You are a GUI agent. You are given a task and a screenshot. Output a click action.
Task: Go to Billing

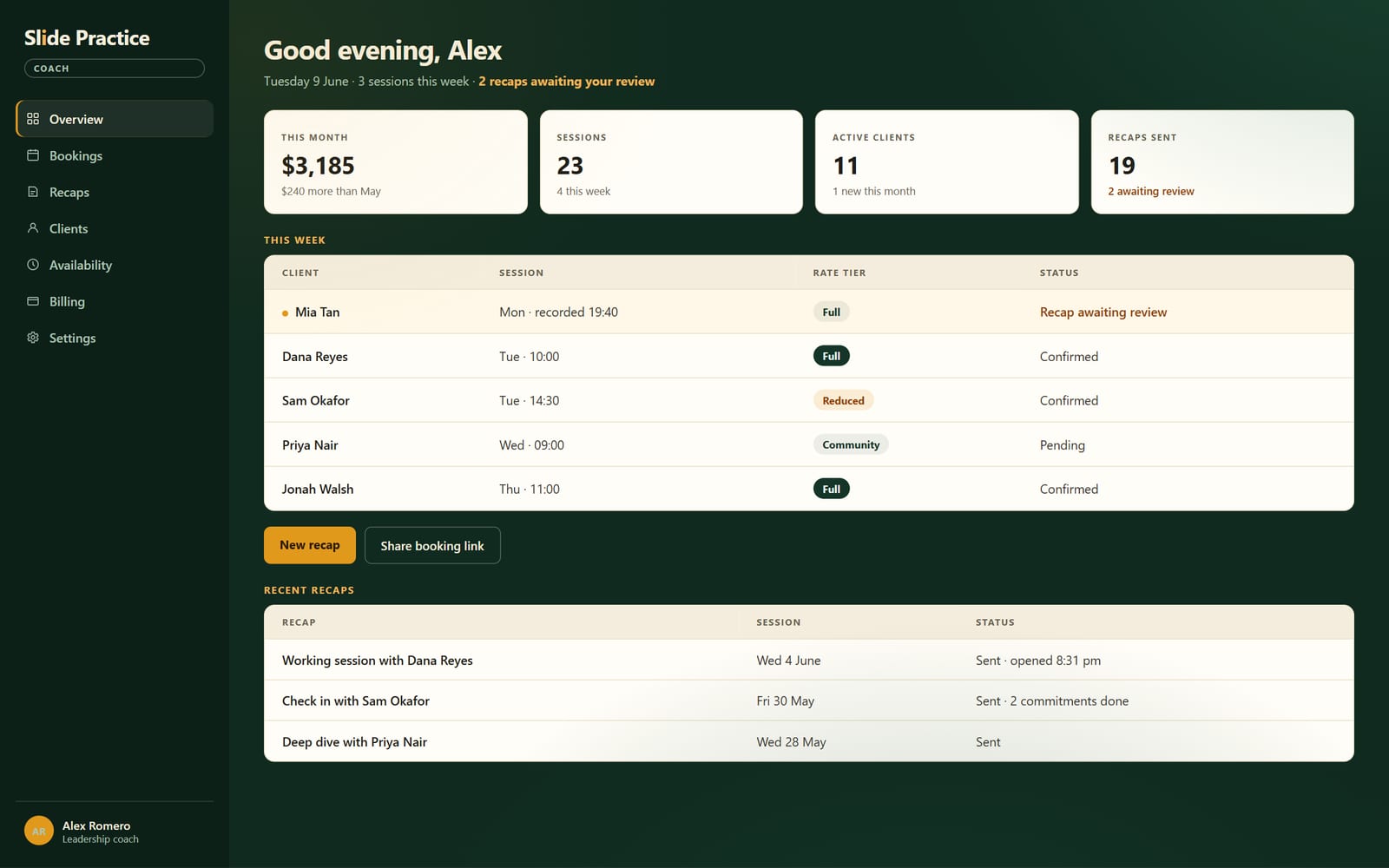[x=115, y=301]
